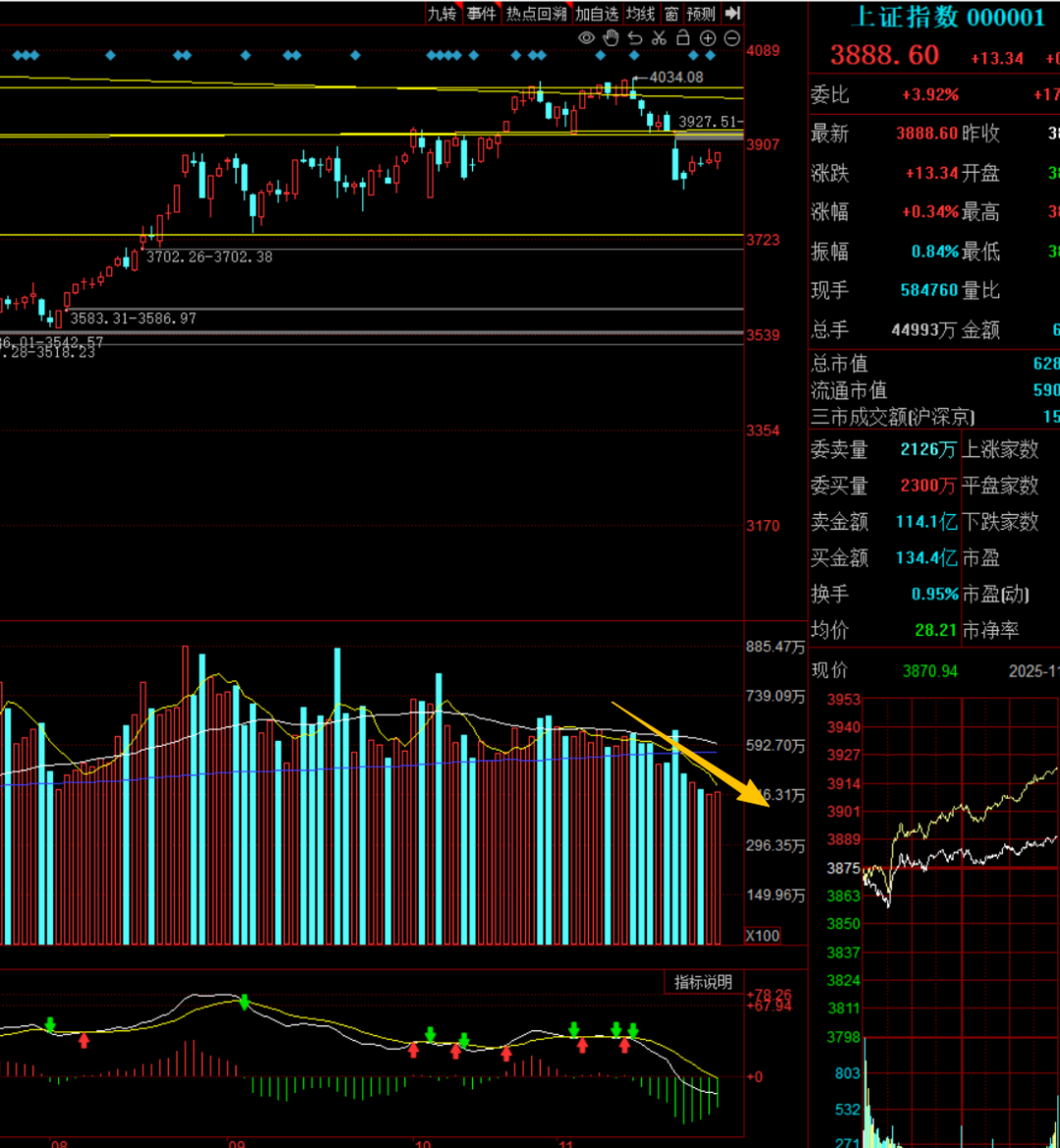1060x1148 pixels.
Task: Collapse side panel with arrow-to-bar icon
Action: pos(732,14)
